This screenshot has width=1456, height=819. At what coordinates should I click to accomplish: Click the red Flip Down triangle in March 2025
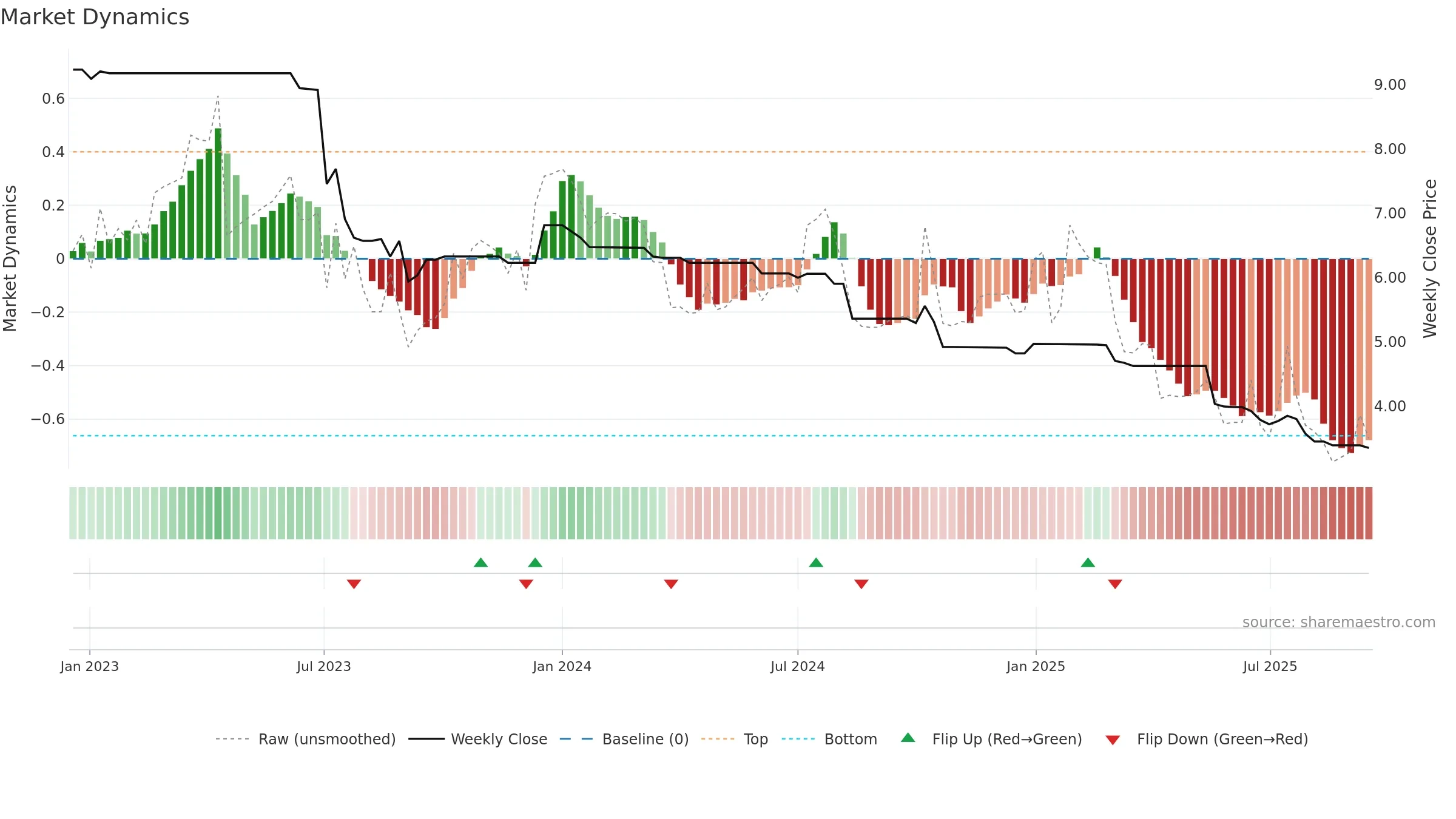point(1115,584)
